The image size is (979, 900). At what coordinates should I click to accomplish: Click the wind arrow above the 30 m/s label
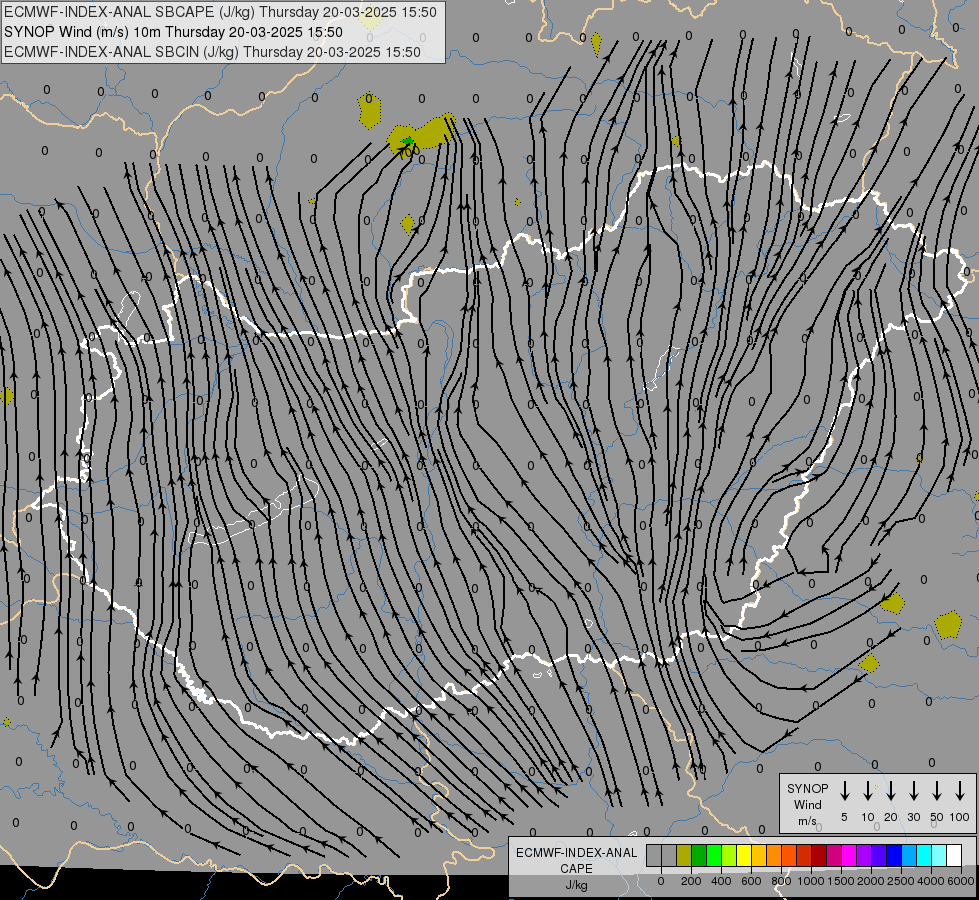(x=913, y=791)
